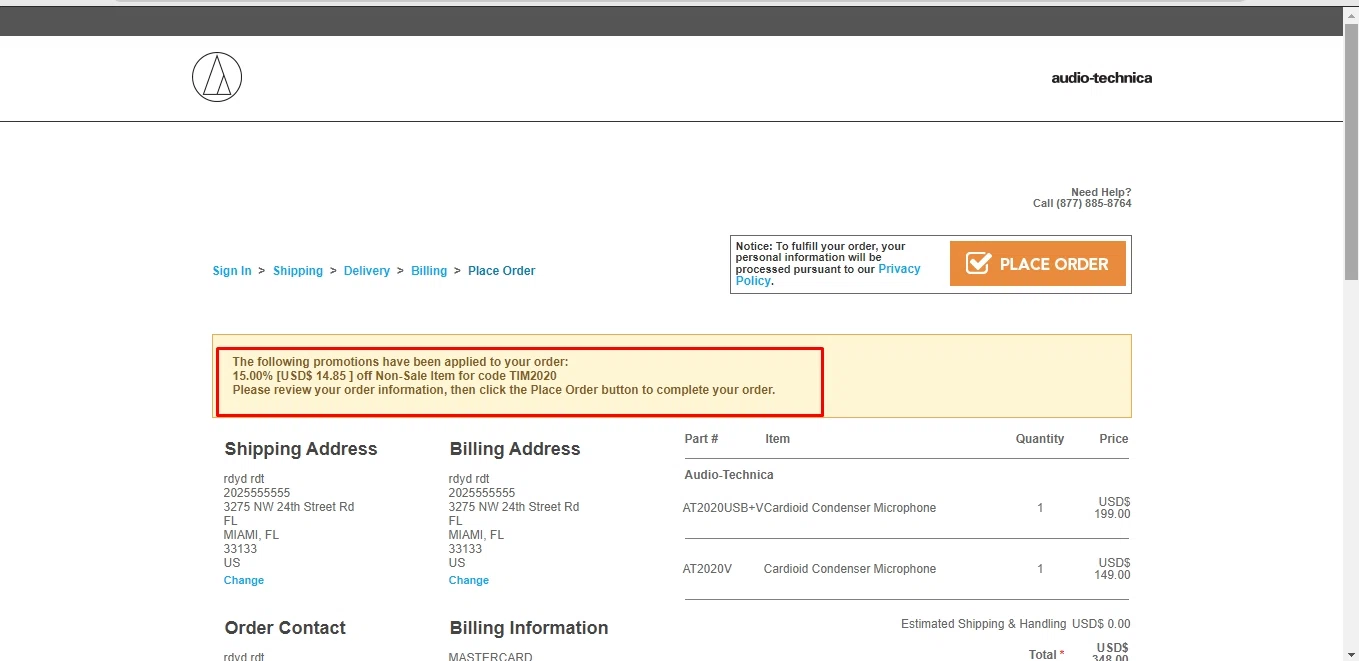Click the Part # column header
The image size is (1359, 661).
point(701,439)
